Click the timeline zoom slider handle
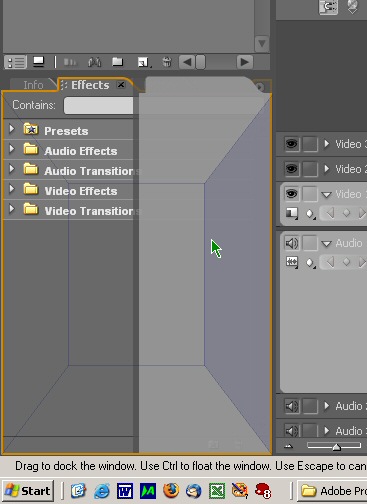Image resolution: width=367 pixels, height=504 pixels. click(x=337, y=447)
